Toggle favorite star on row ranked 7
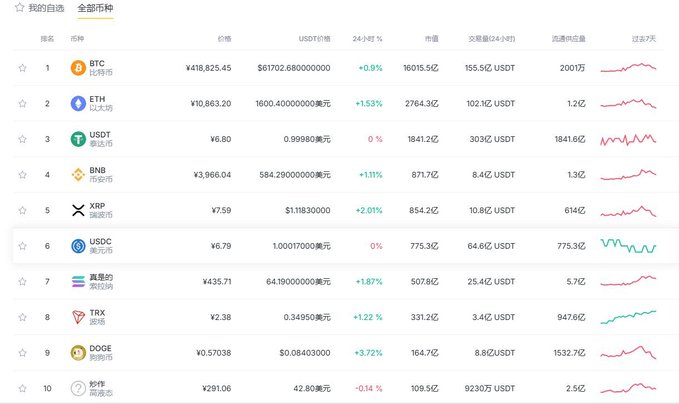Viewport: 679px width, 404px height. pyautogui.click(x=23, y=281)
